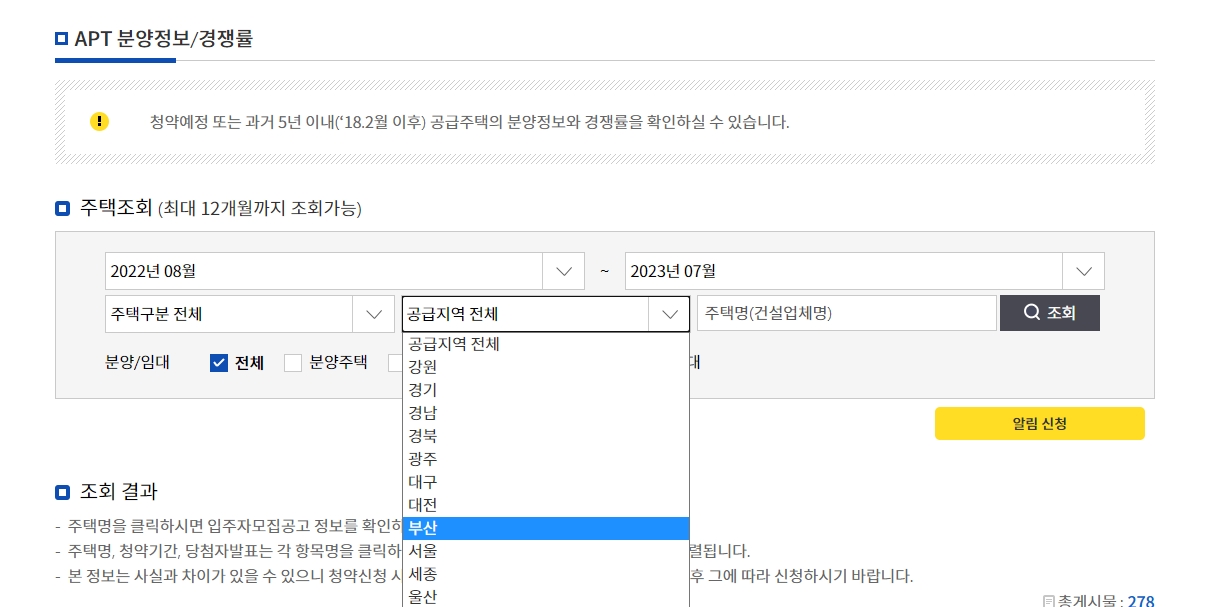Screen dimensions: 1216x607
Task: Select 대구 from the region dropdown
Action: point(423,482)
